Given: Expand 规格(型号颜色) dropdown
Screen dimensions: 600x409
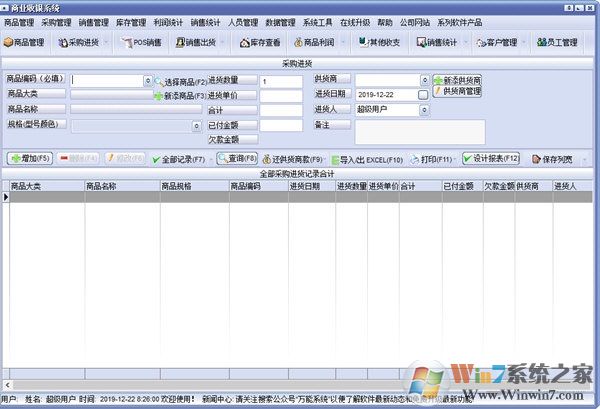Looking at the screenshot, I should (196, 125).
